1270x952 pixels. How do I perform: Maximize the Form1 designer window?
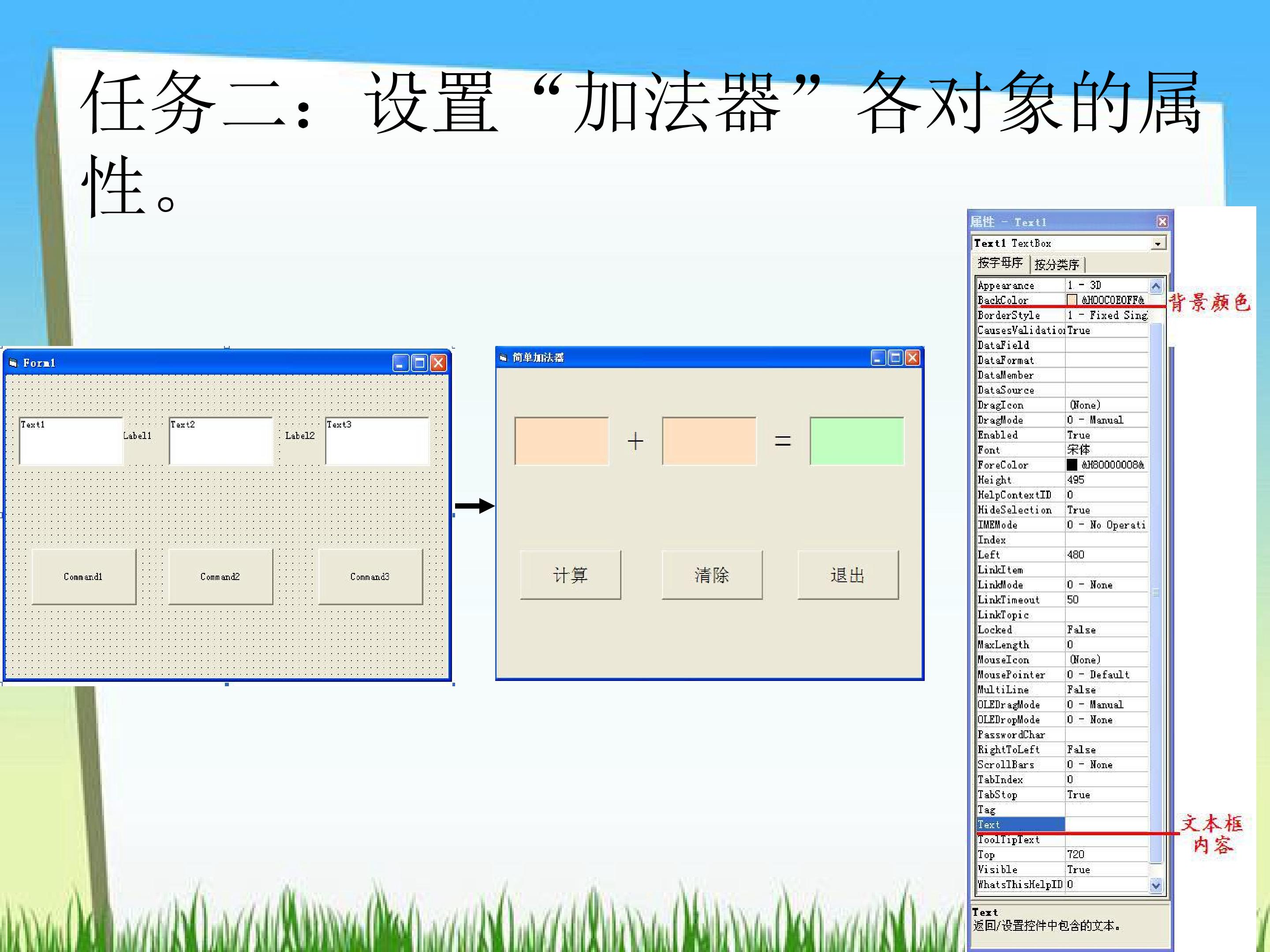pos(420,363)
